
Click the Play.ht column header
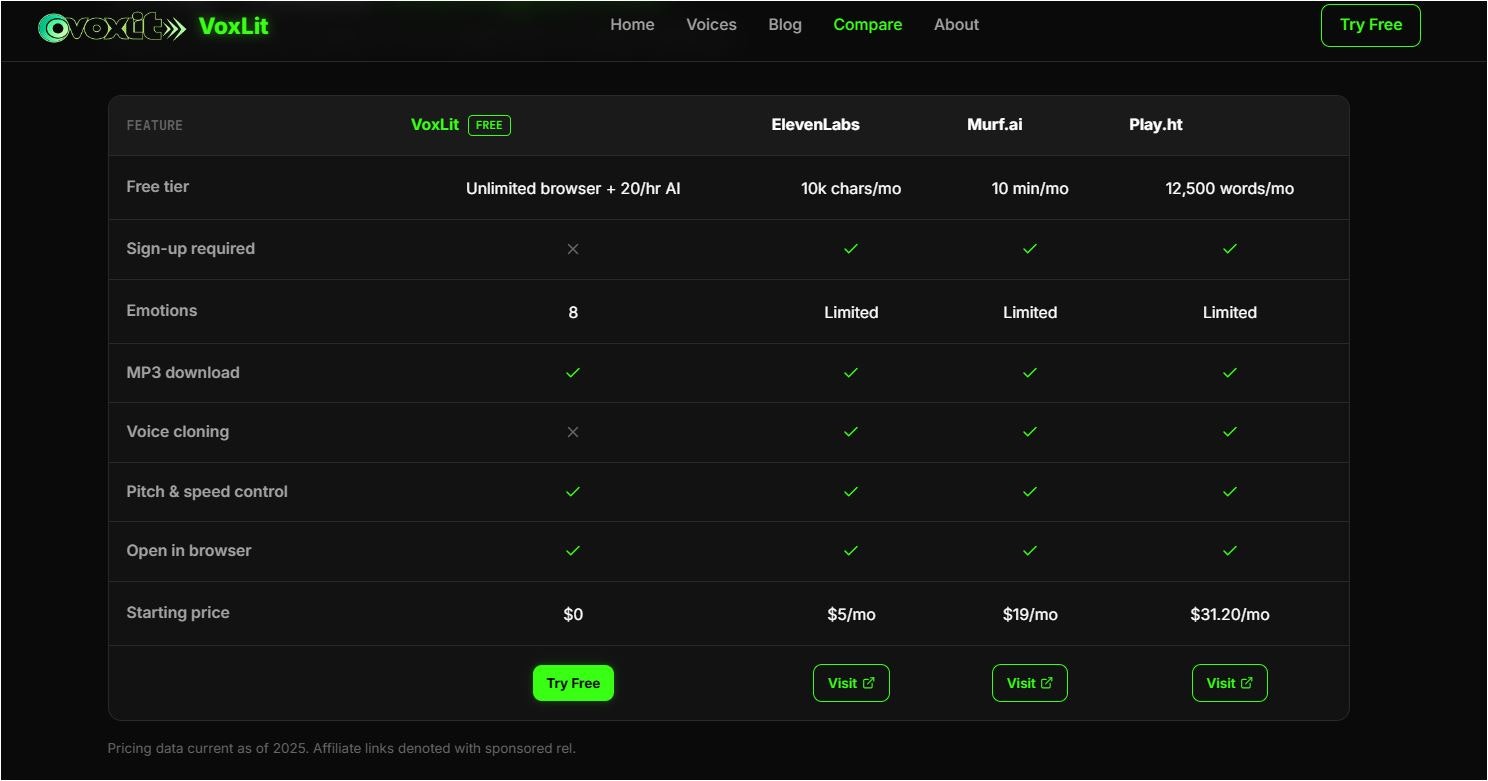pos(1156,125)
